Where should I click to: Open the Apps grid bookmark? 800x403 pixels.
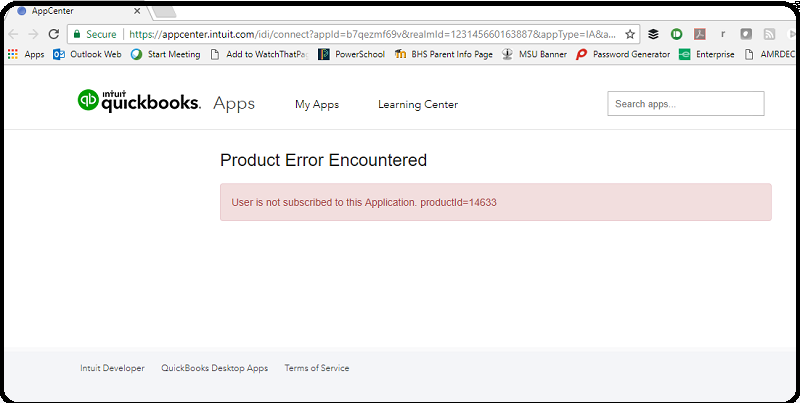coord(26,54)
